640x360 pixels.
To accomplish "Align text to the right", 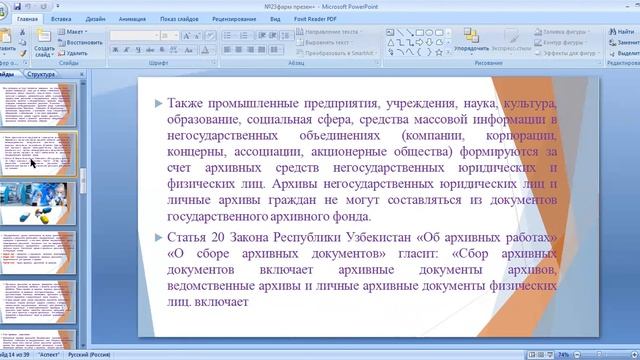I will click(250, 50).
